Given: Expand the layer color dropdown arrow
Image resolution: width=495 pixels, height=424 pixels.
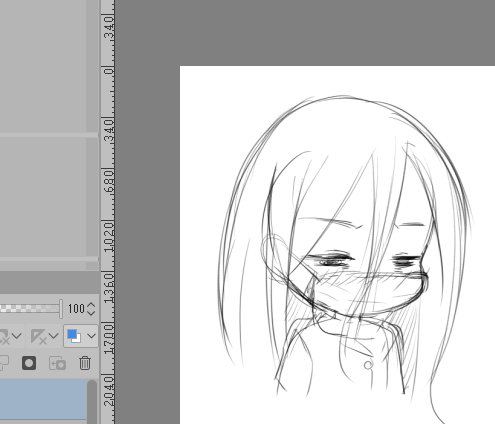Looking at the screenshot, I should click(x=92, y=336).
